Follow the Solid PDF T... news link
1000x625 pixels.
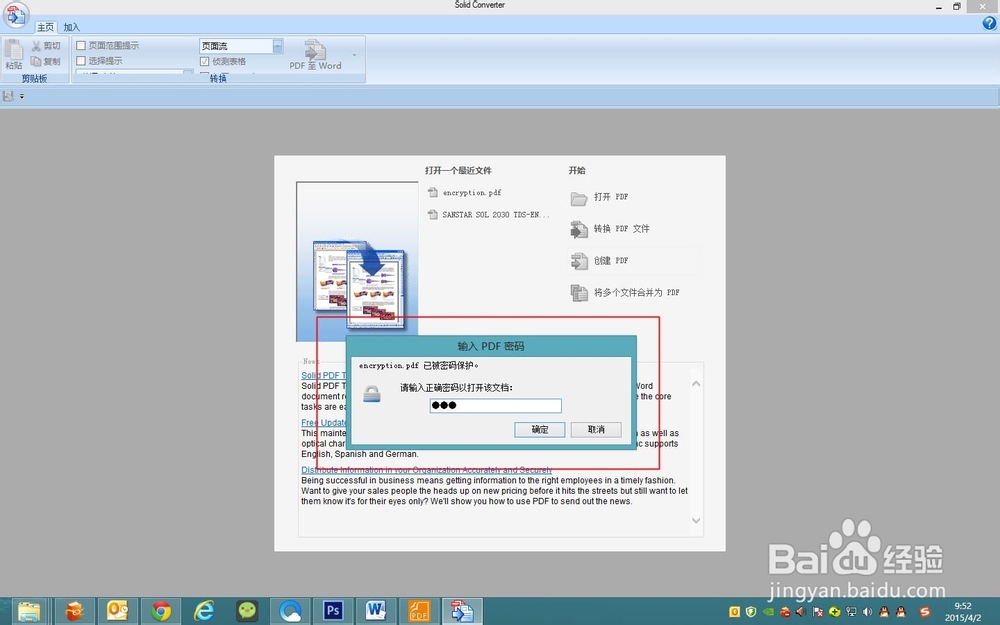(324, 376)
